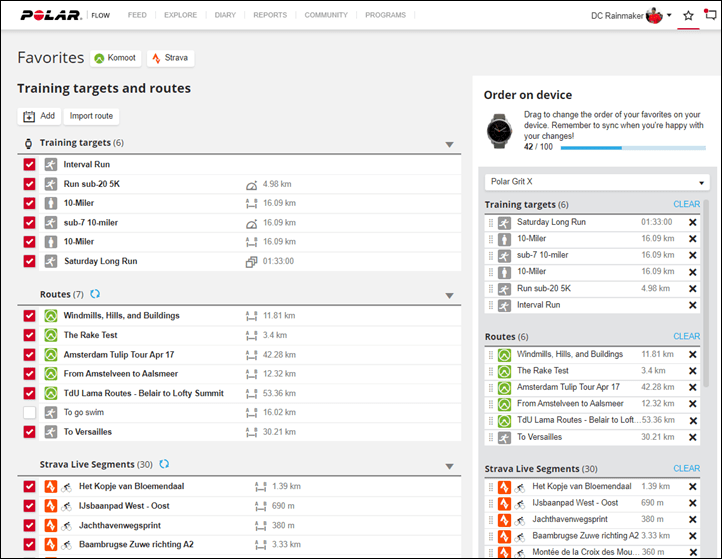Uncheck the Run sub-20 5K checkbox

pos(29,184)
